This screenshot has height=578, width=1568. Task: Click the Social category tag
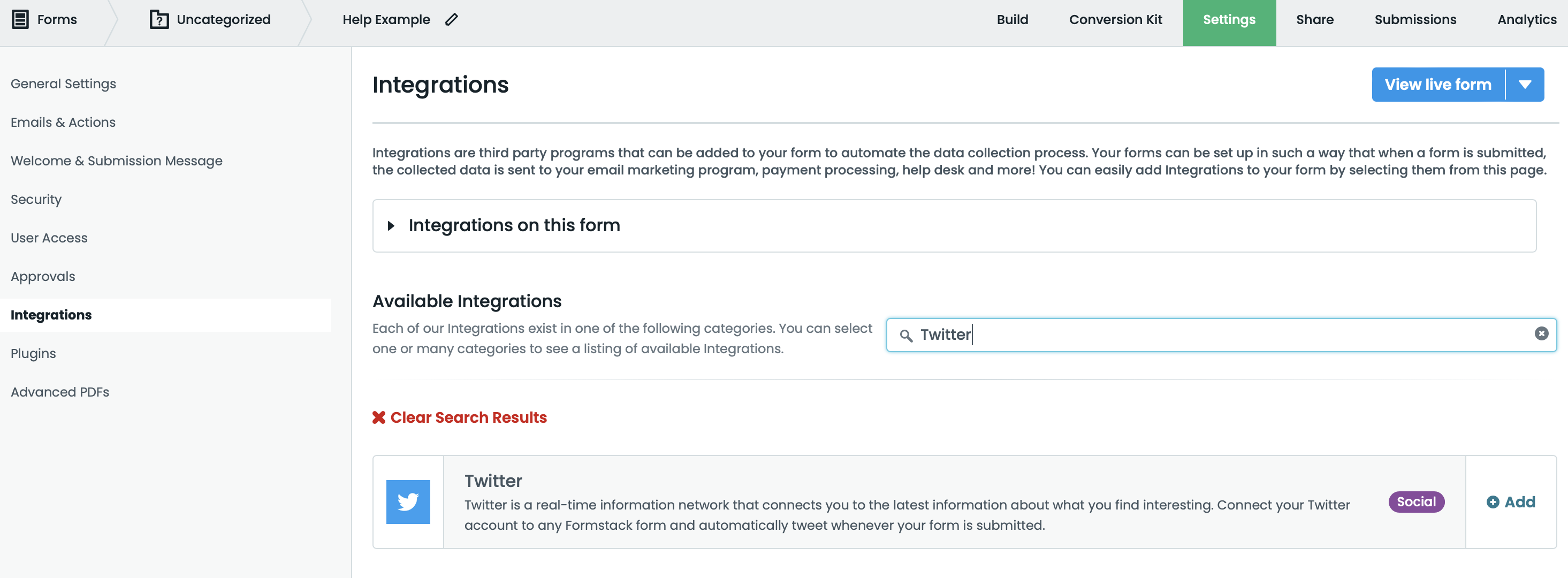pyautogui.click(x=1416, y=502)
